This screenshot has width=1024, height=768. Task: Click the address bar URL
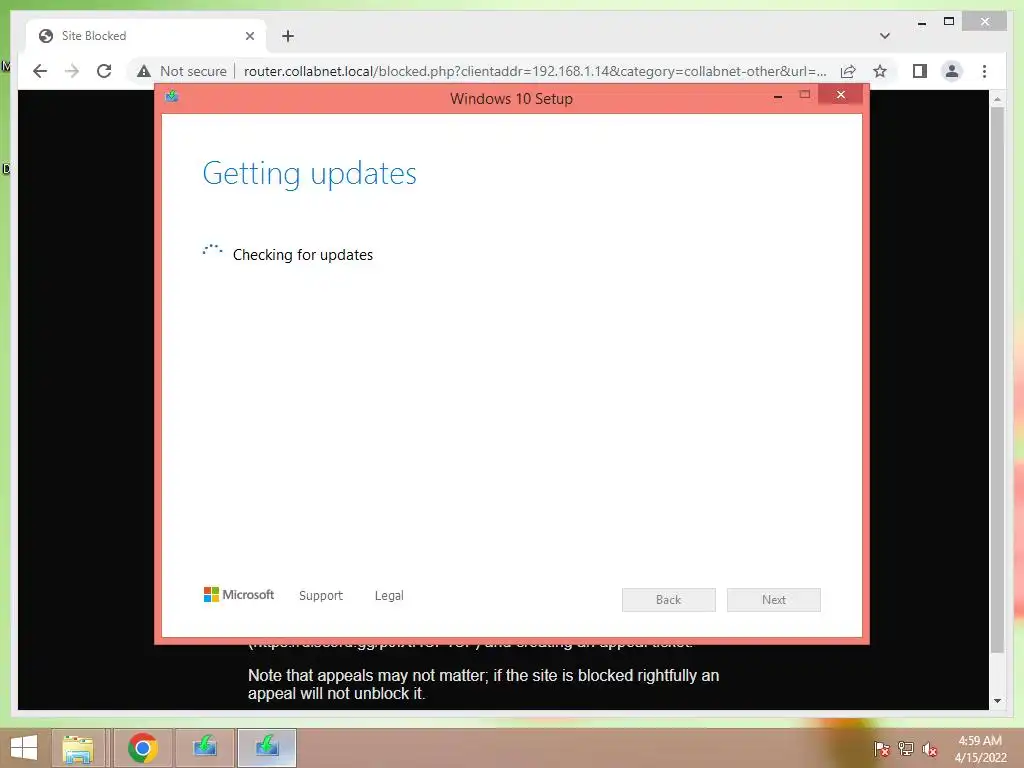coord(535,71)
